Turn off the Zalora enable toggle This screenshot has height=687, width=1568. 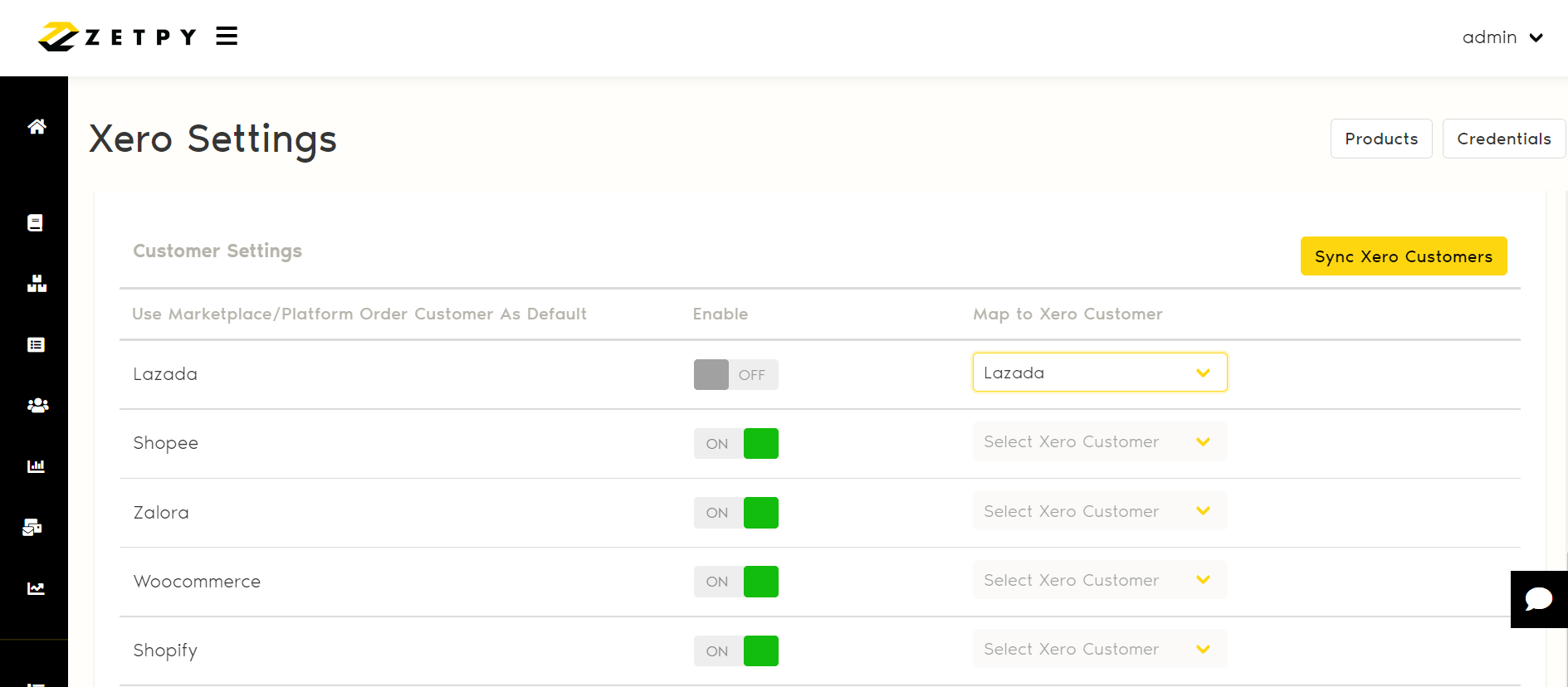(735, 513)
